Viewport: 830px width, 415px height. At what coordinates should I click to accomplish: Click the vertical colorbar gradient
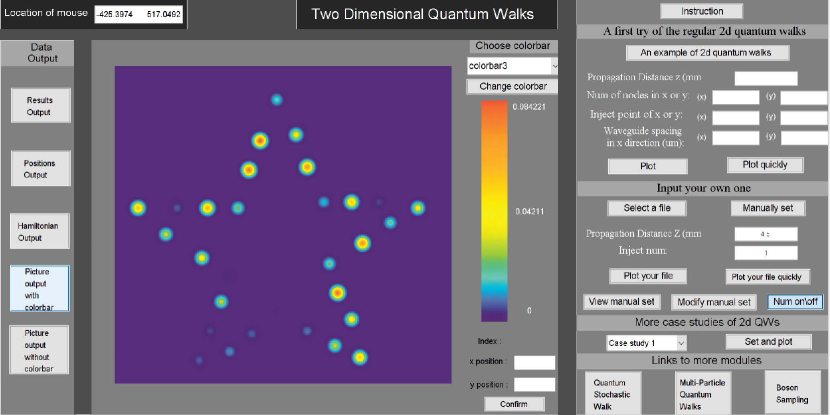pyautogui.click(x=496, y=208)
